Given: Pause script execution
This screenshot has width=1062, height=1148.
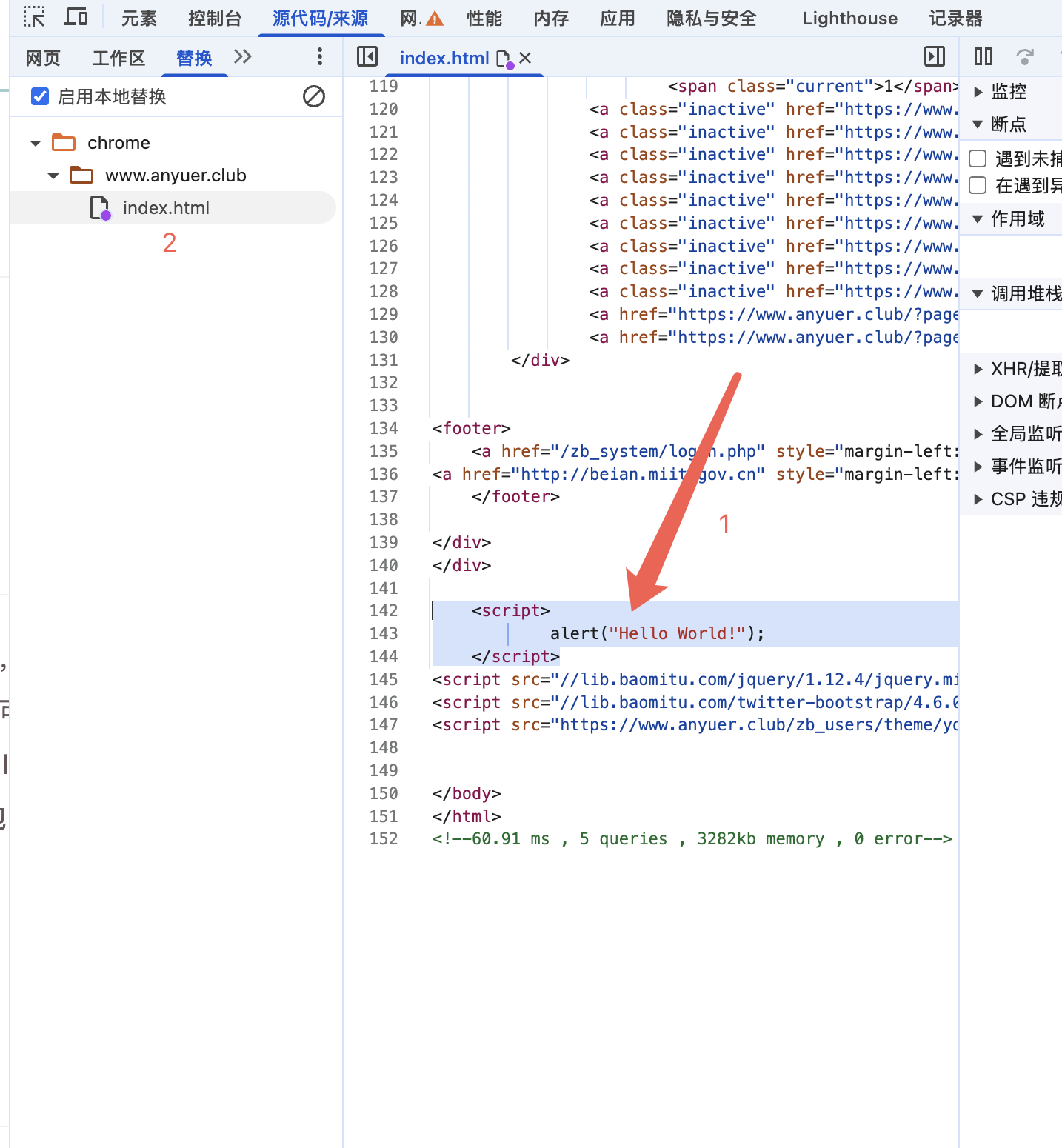Looking at the screenshot, I should 983,56.
